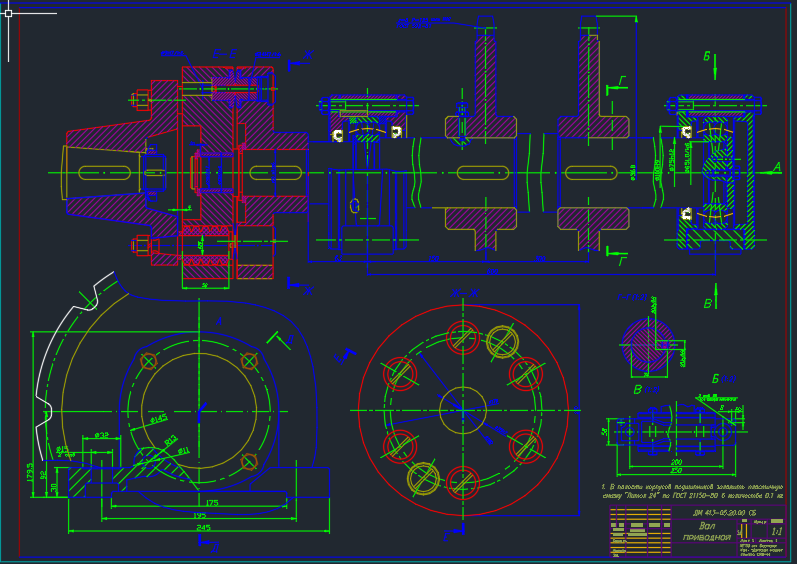
Task: Click the Б (1:2) detail view label
Action: [x=724, y=379]
